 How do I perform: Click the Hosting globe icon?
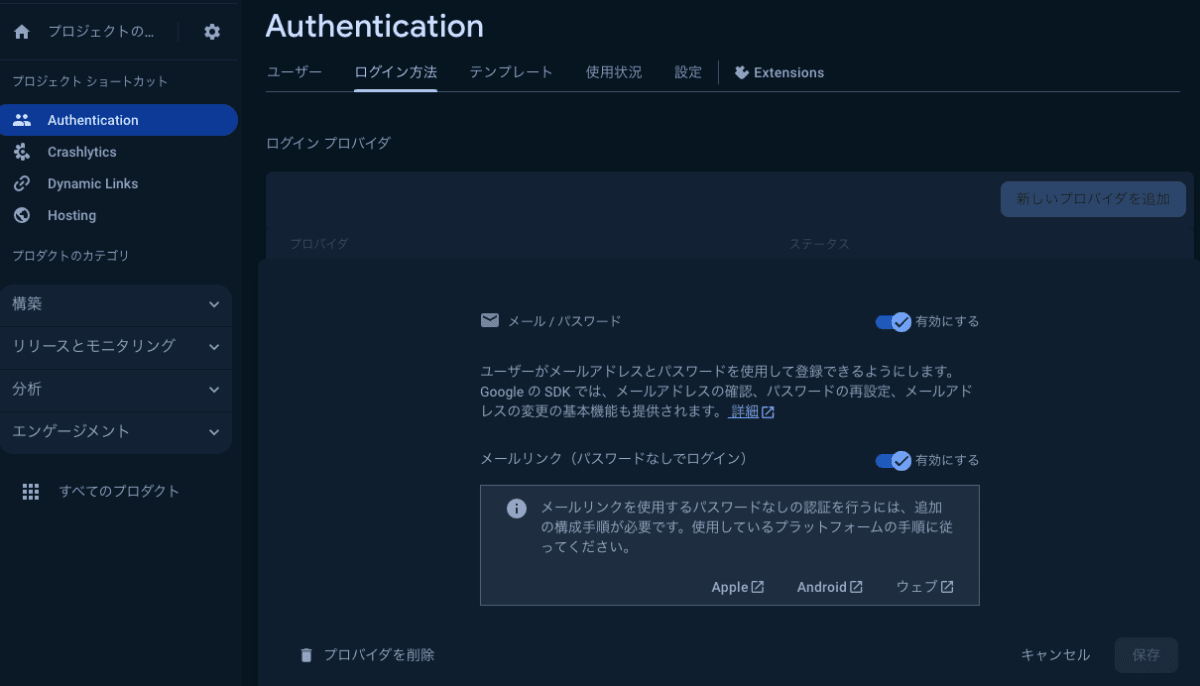[x=22, y=215]
